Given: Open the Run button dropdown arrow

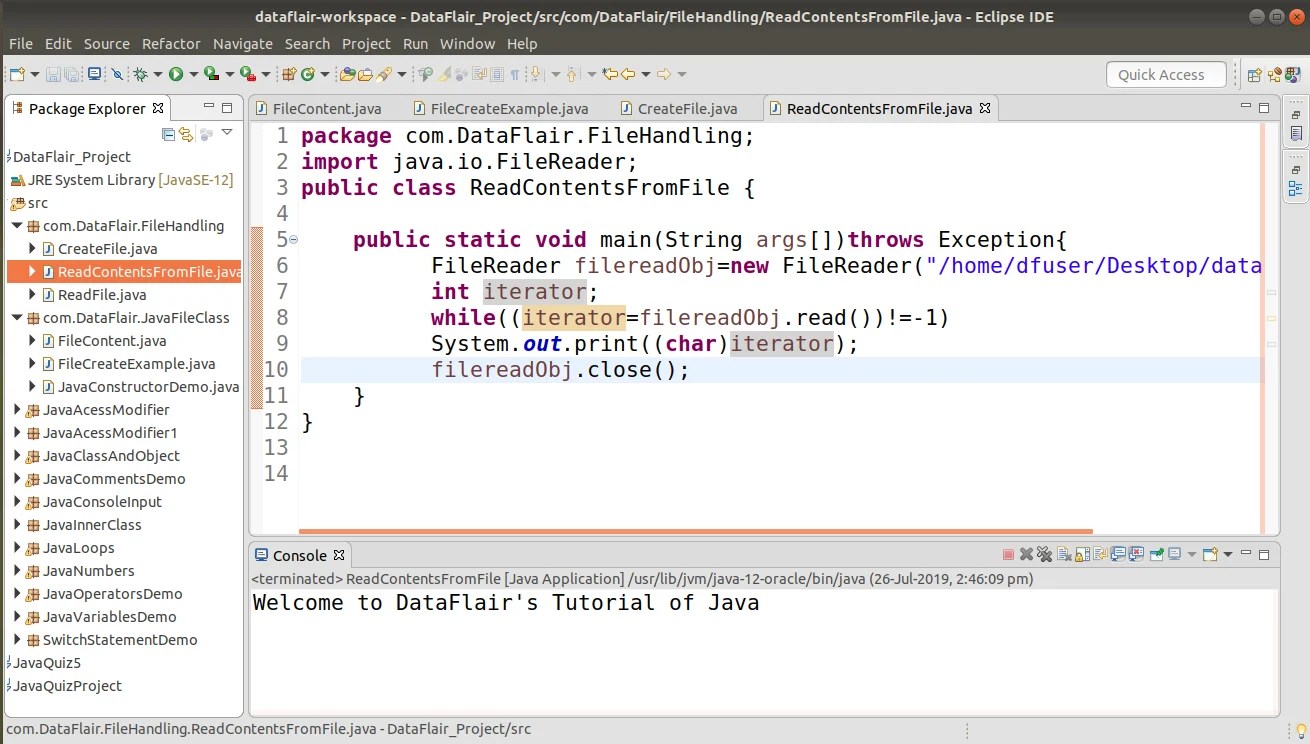Looking at the screenshot, I should click(x=194, y=74).
